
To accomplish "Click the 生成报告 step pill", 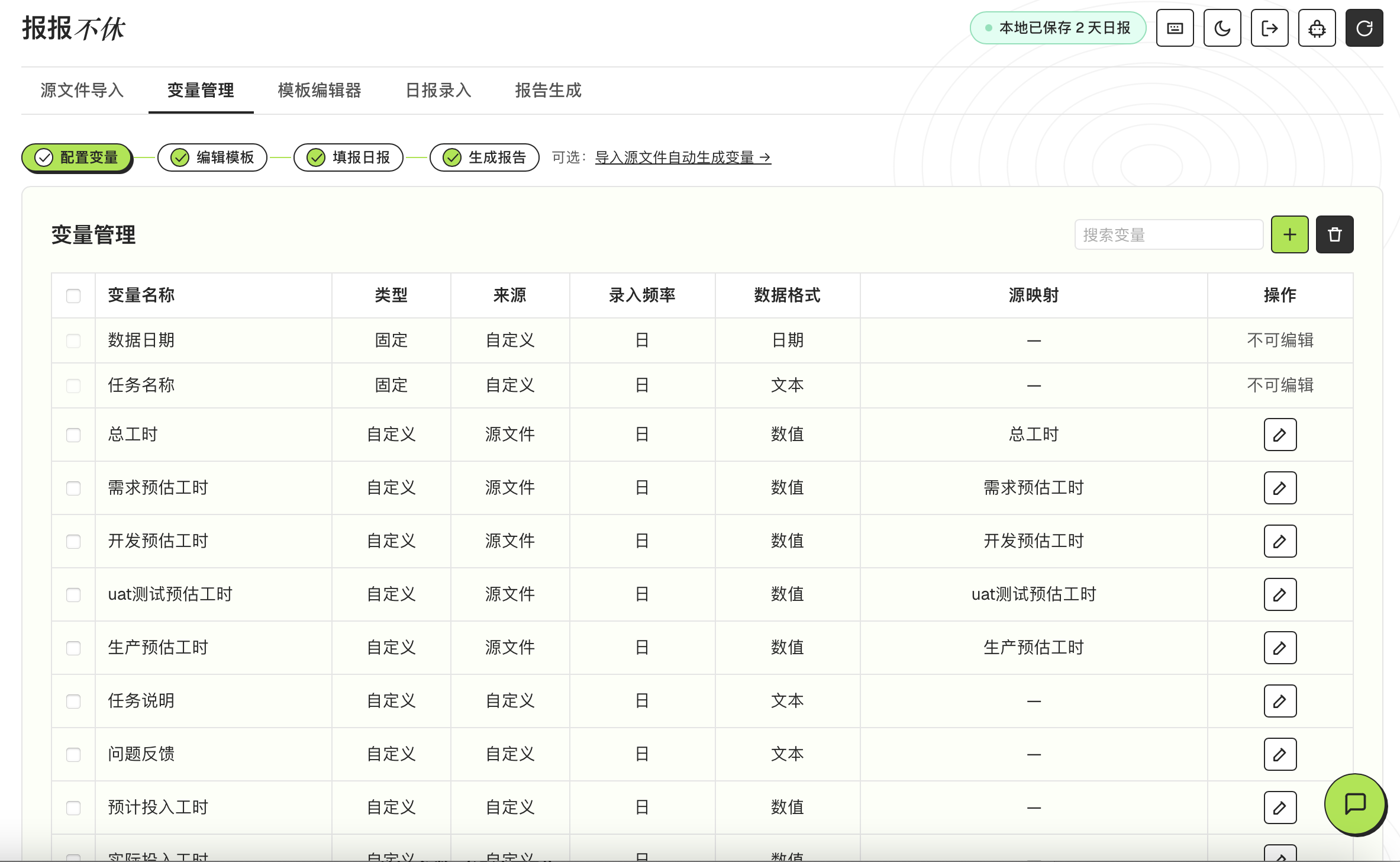I will (485, 157).
